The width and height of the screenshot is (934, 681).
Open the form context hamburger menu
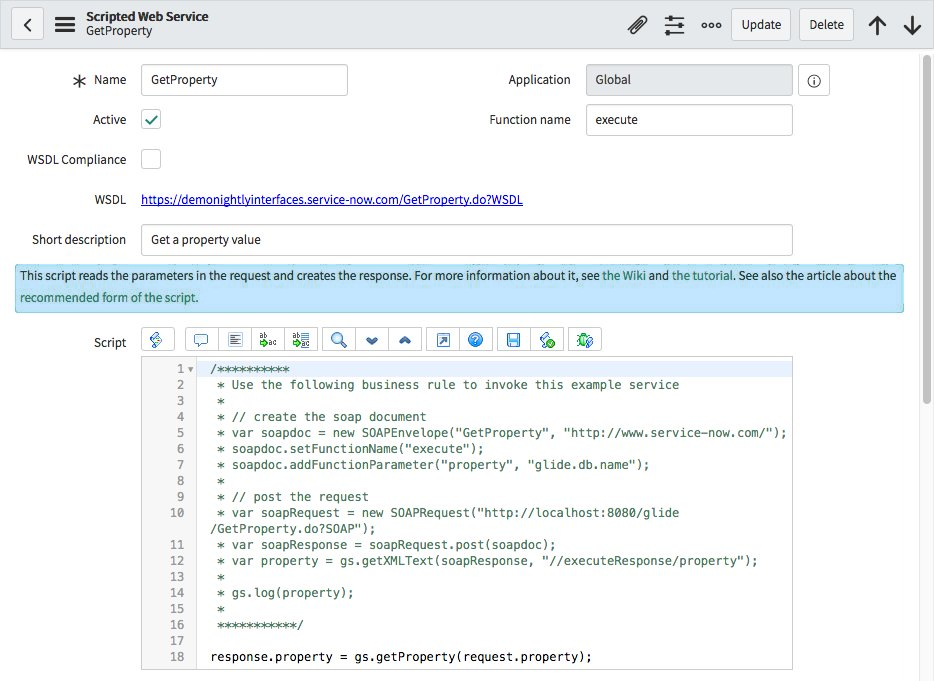[65, 24]
